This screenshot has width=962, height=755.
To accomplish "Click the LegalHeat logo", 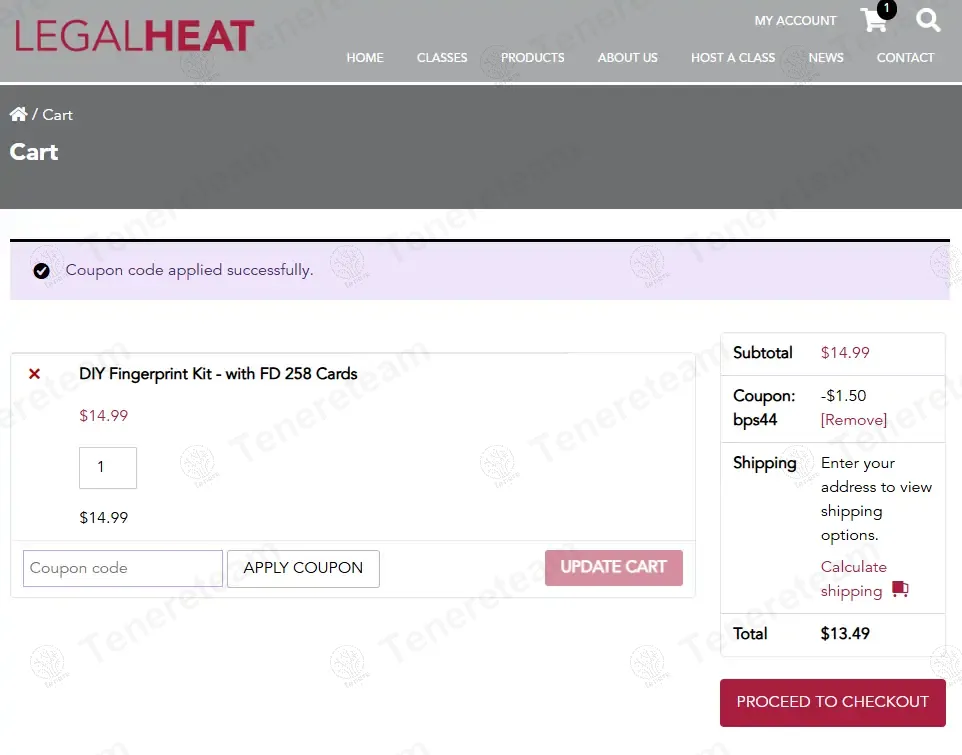I will click(x=134, y=36).
